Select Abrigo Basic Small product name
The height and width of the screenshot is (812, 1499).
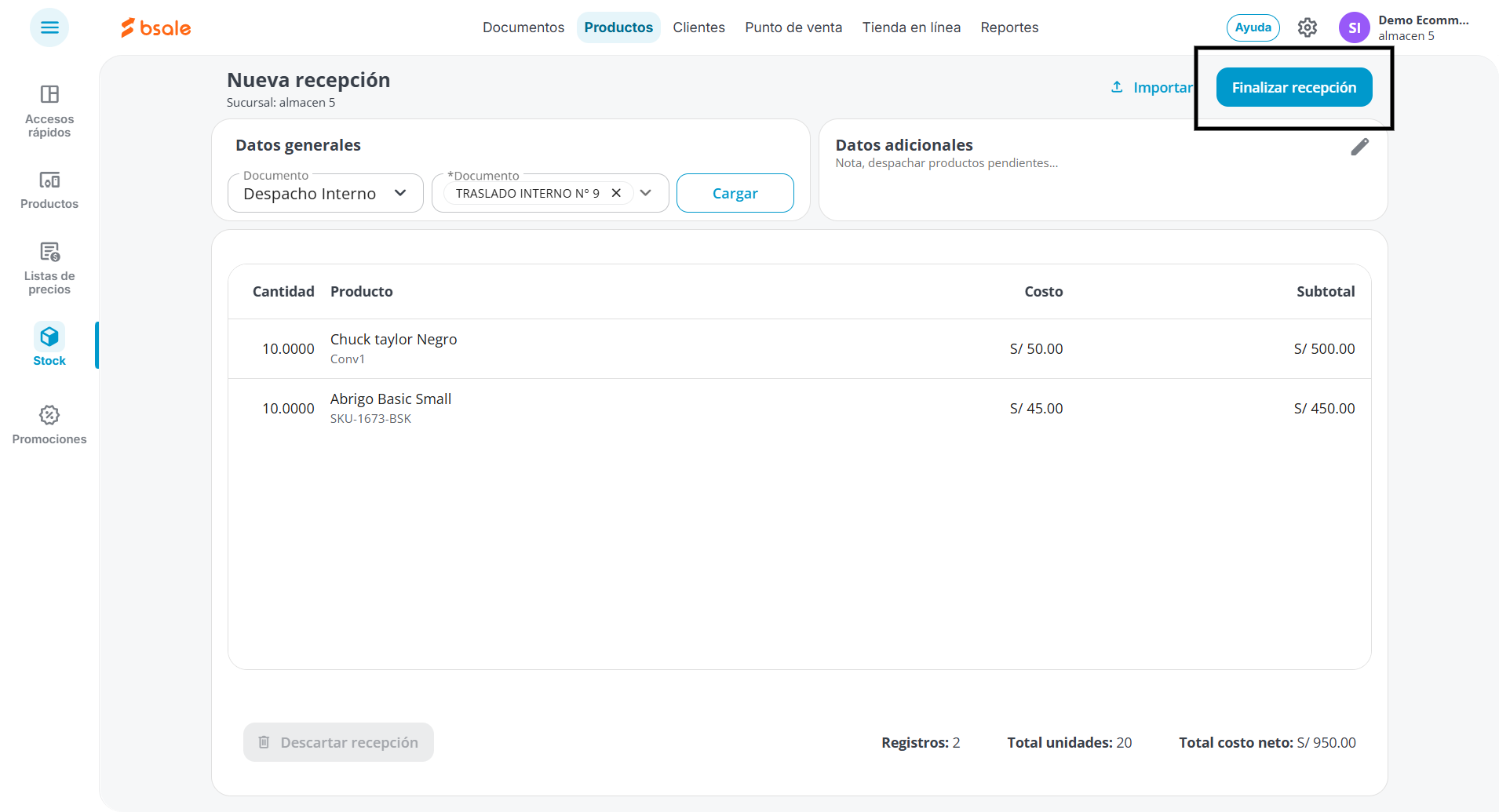[x=391, y=399]
